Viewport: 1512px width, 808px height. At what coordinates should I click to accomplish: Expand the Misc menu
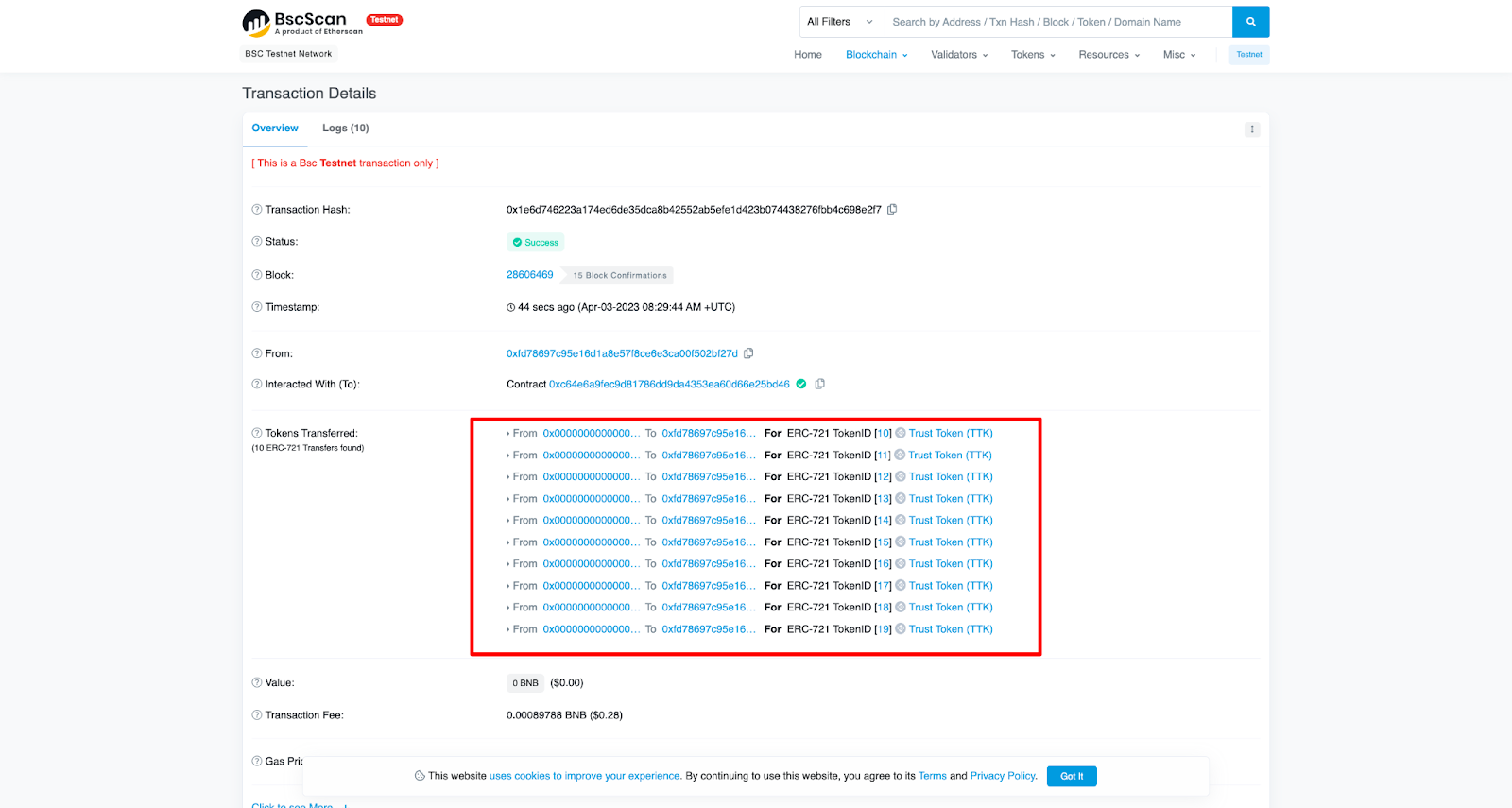(x=1179, y=55)
